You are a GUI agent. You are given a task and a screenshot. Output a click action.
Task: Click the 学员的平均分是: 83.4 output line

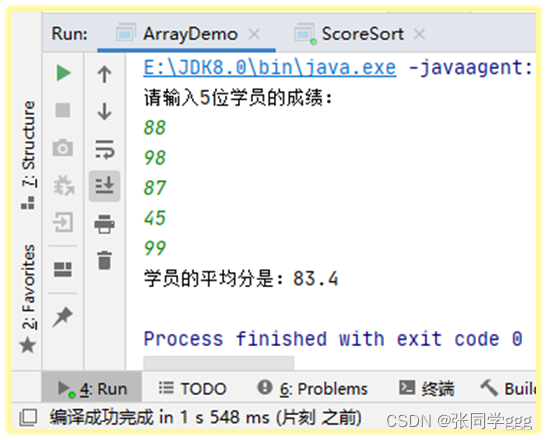241,279
